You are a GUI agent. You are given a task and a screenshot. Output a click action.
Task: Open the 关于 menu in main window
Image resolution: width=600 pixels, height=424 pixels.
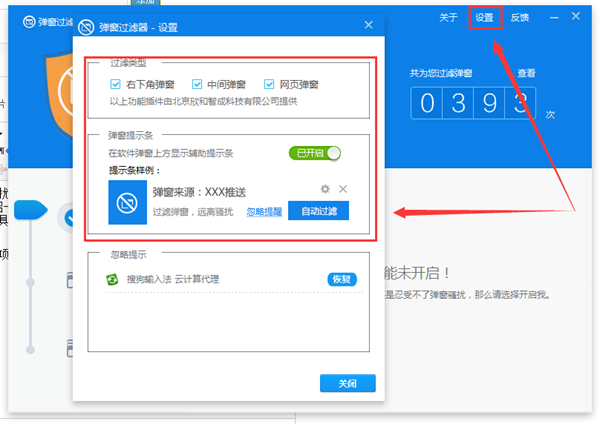pos(448,18)
